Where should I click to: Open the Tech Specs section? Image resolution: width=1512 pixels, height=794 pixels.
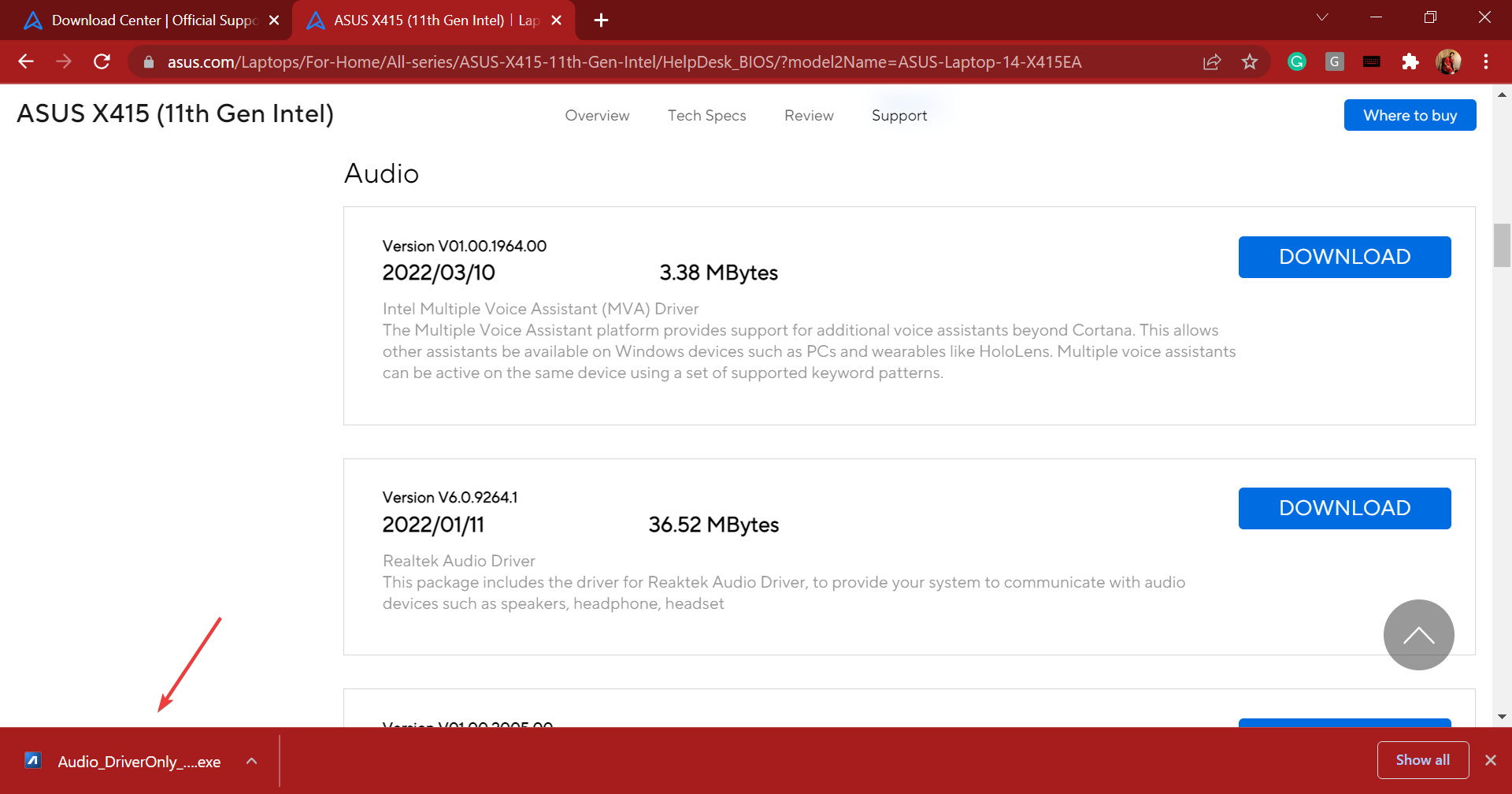tap(706, 116)
